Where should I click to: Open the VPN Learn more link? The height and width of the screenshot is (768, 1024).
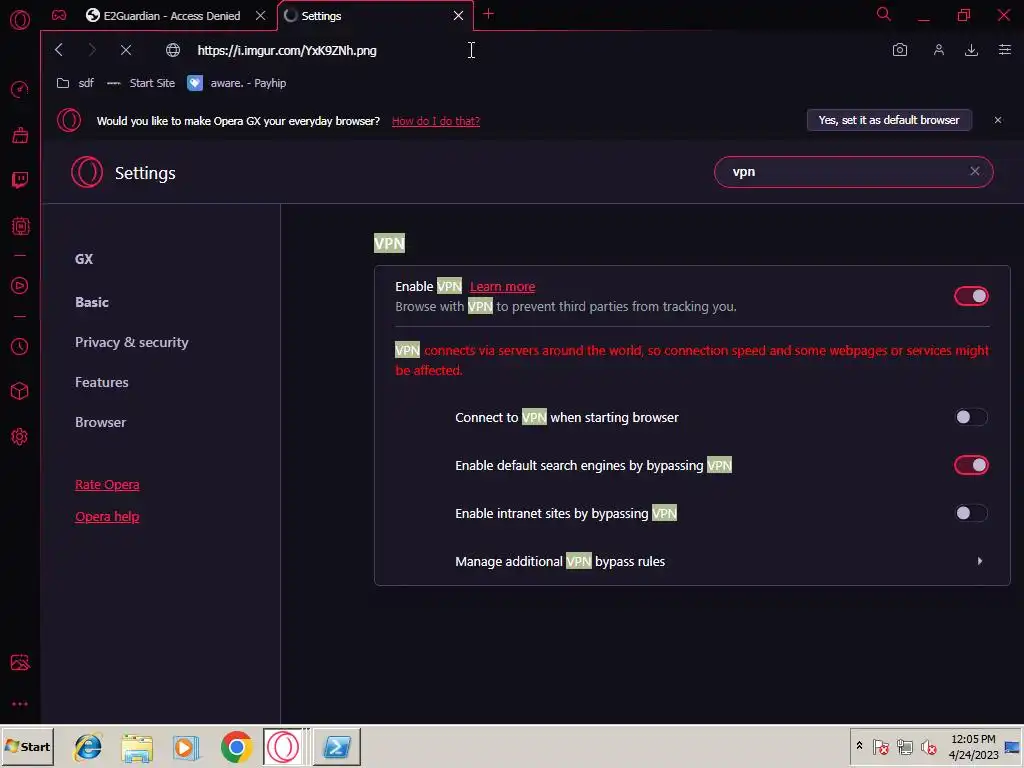502,286
